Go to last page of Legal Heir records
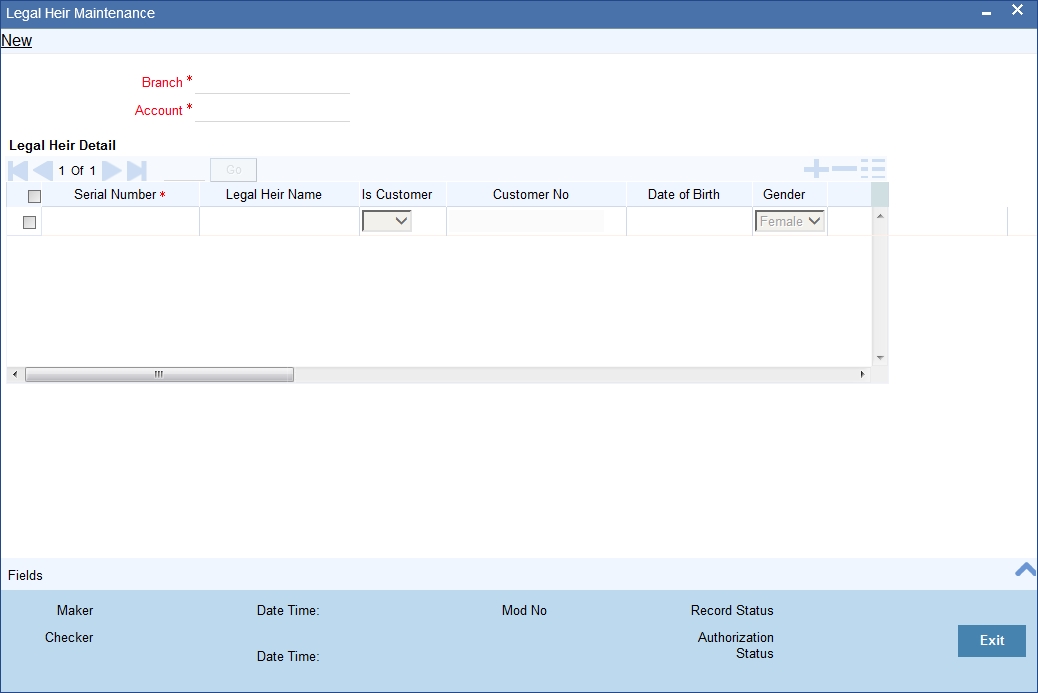Screen dimensions: 1038x693 (136, 171)
